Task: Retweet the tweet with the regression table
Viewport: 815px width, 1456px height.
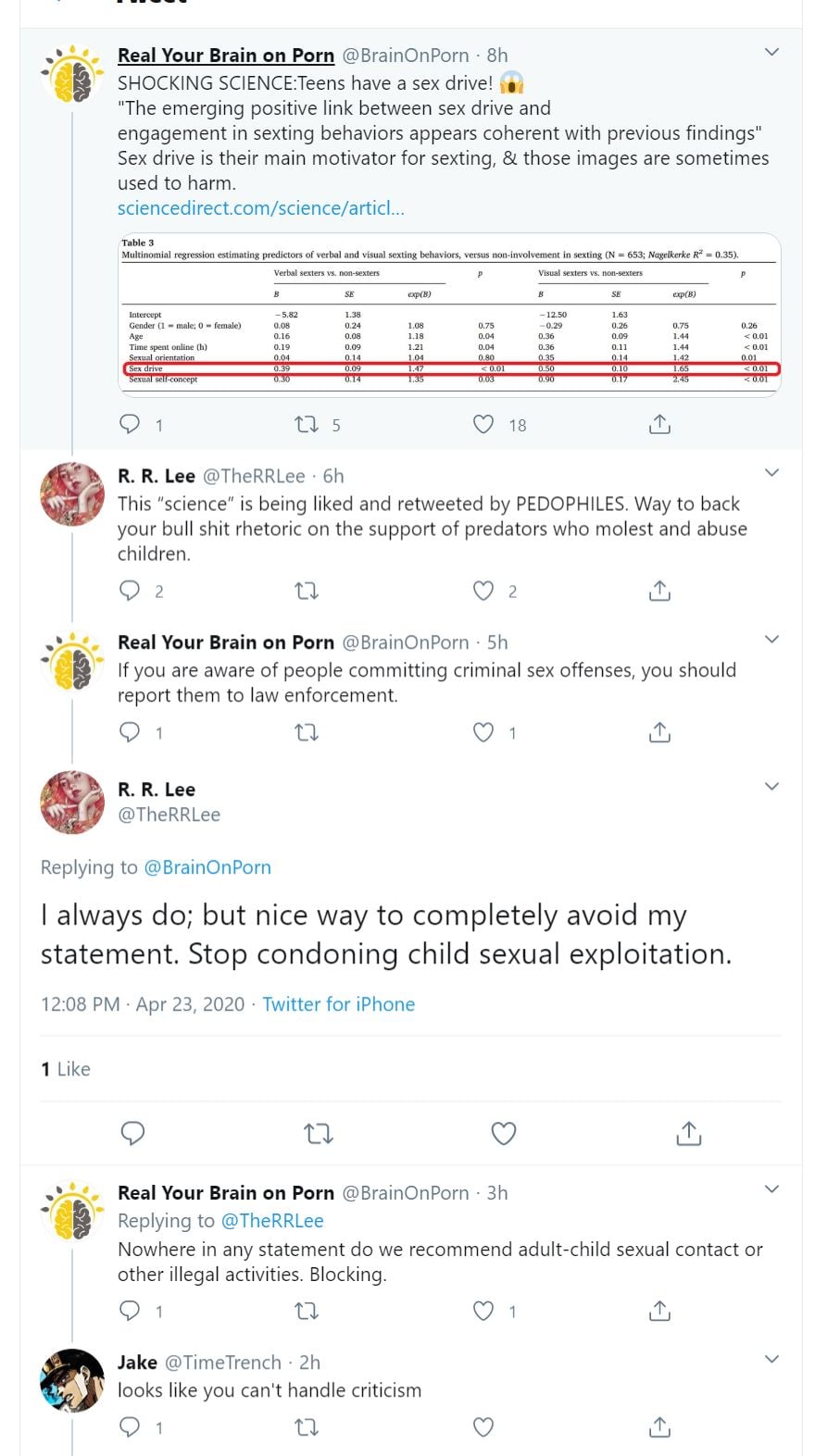Action: pos(307,424)
